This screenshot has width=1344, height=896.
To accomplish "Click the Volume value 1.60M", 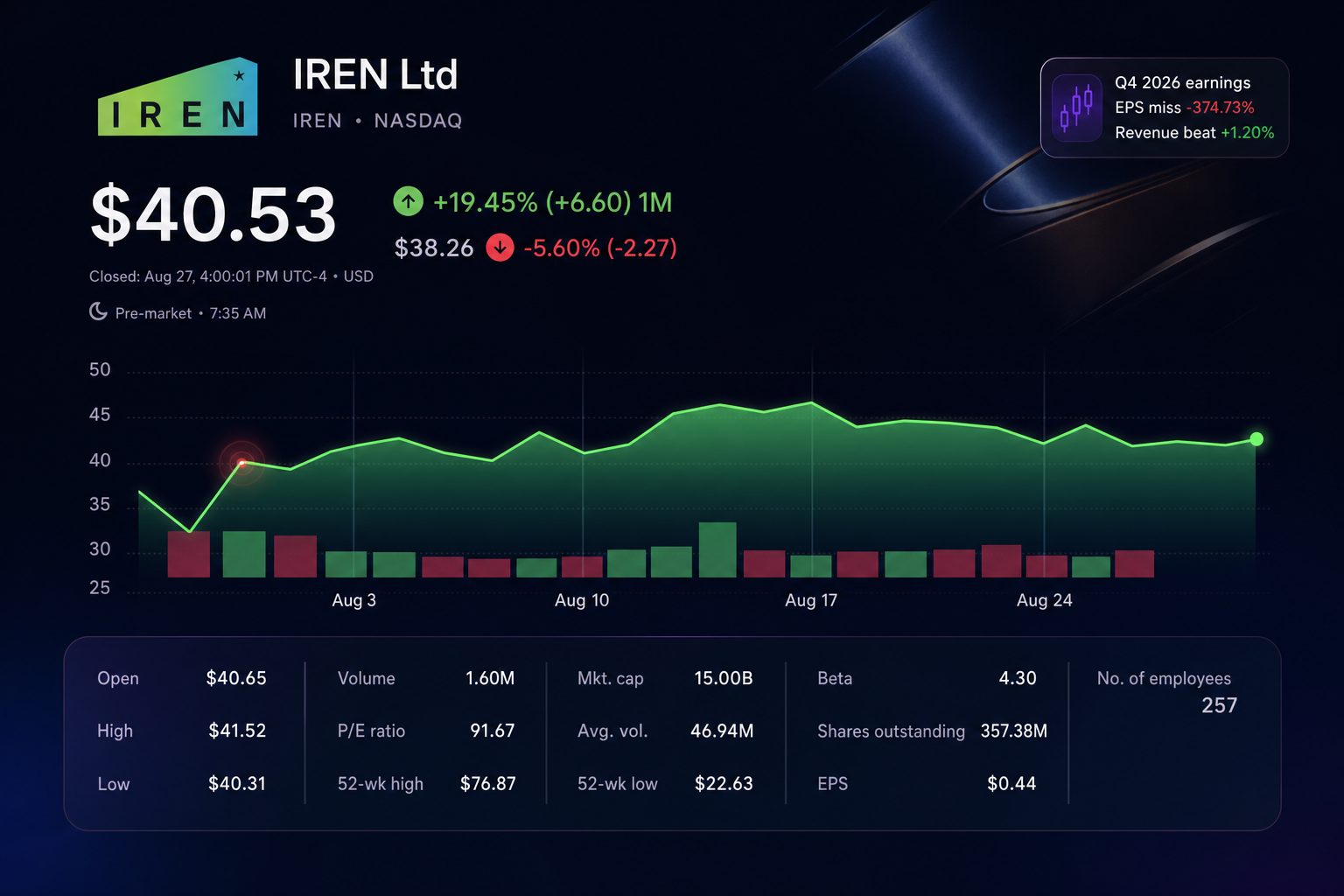I will click(x=490, y=678).
